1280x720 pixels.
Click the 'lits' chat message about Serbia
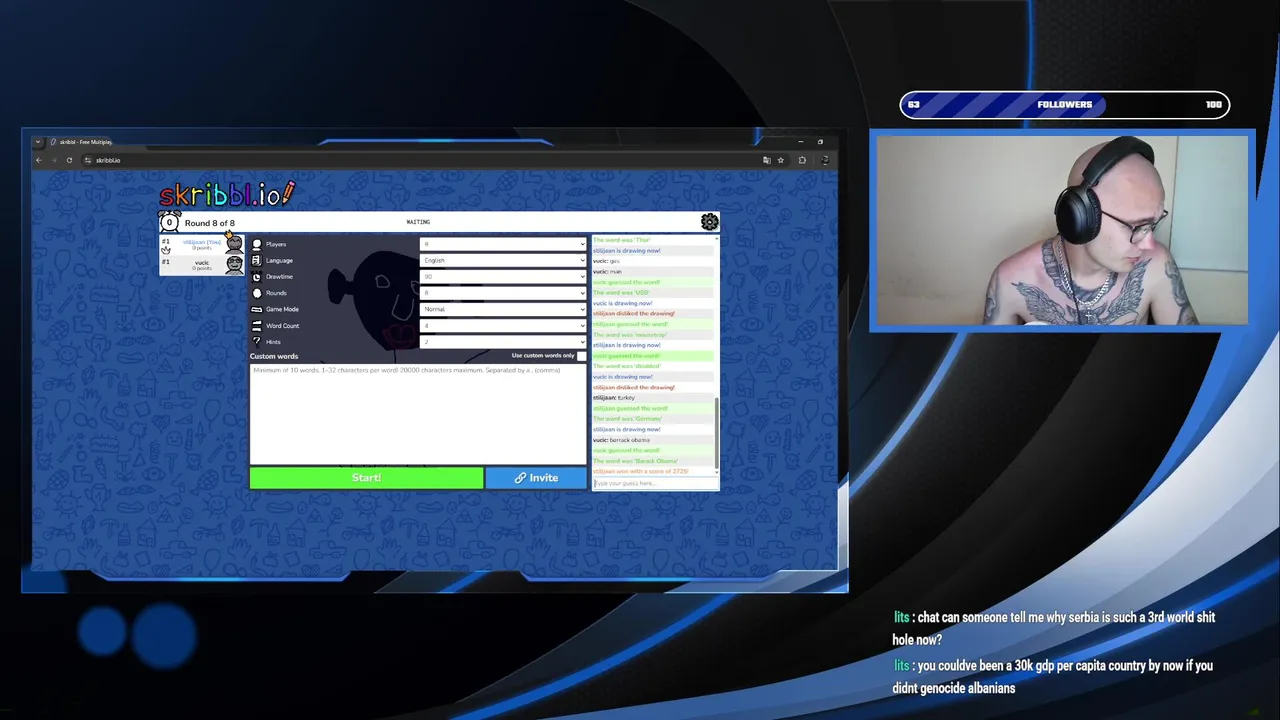click(x=1054, y=628)
